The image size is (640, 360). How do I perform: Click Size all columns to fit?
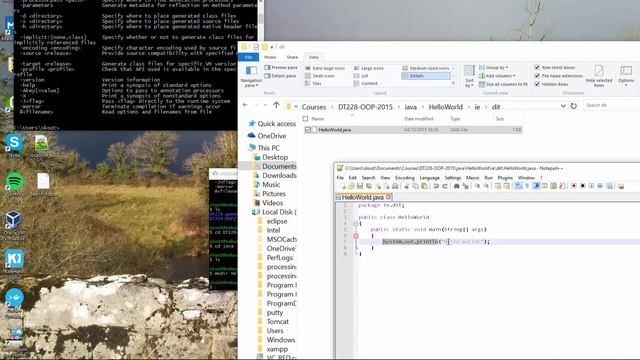[503, 84]
